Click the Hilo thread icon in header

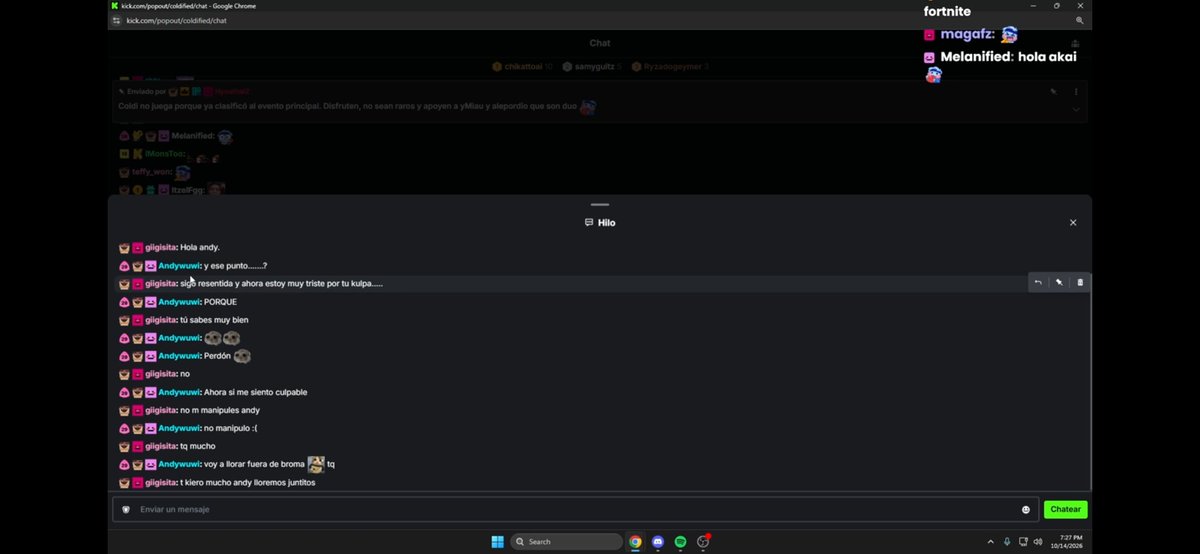589,223
